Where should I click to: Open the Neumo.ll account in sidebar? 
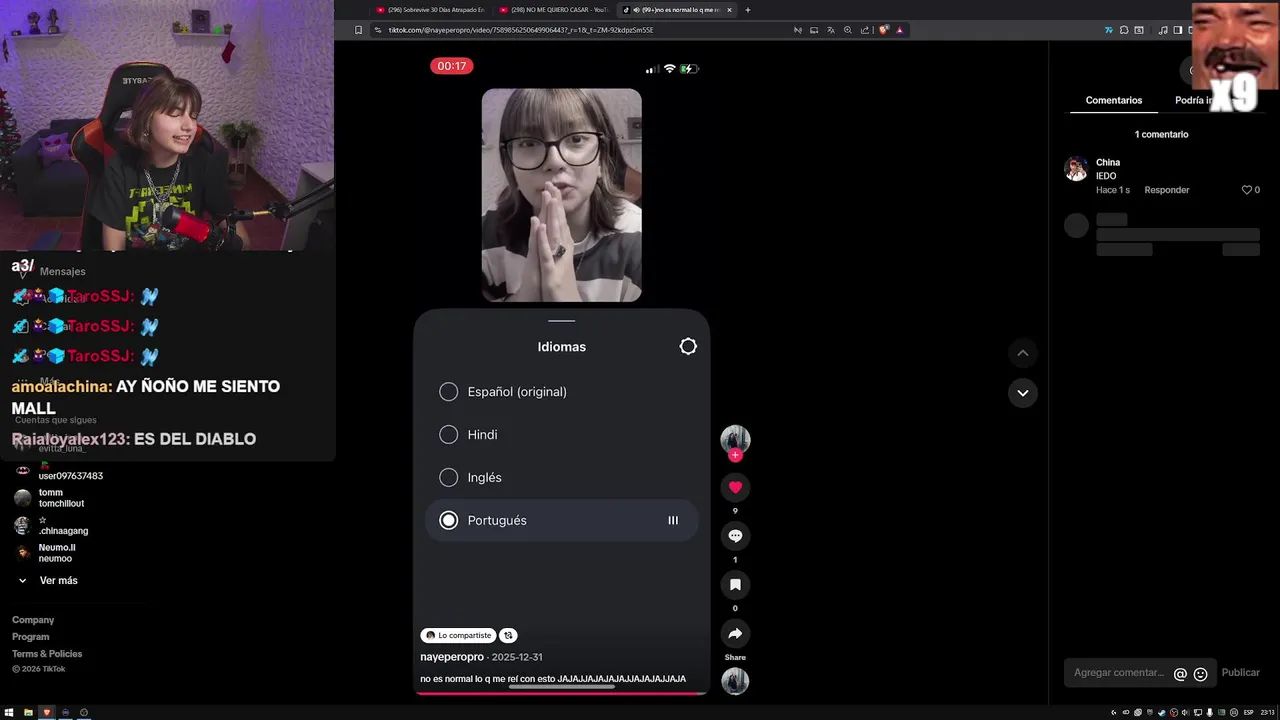[45, 553]
